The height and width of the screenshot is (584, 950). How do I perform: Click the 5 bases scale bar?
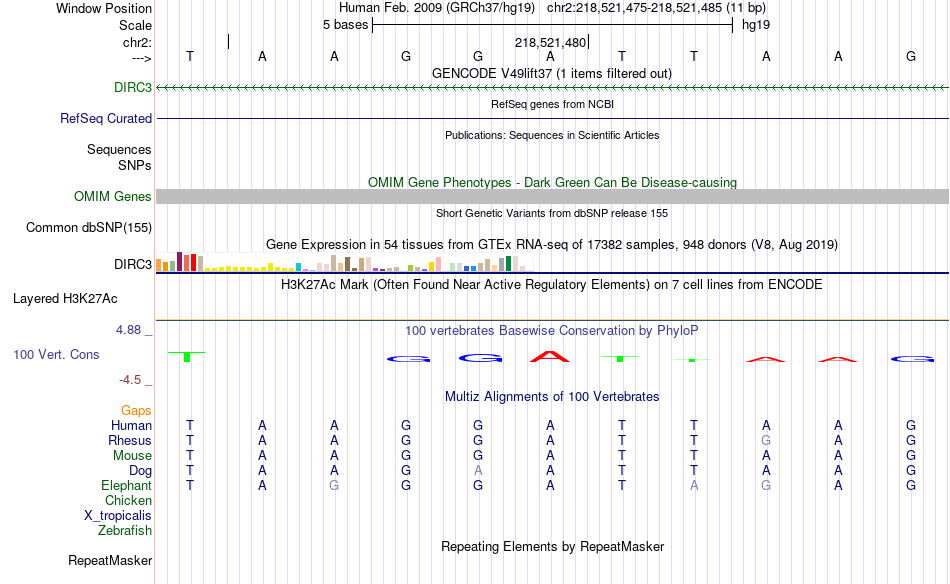click(x=552, y=25)
